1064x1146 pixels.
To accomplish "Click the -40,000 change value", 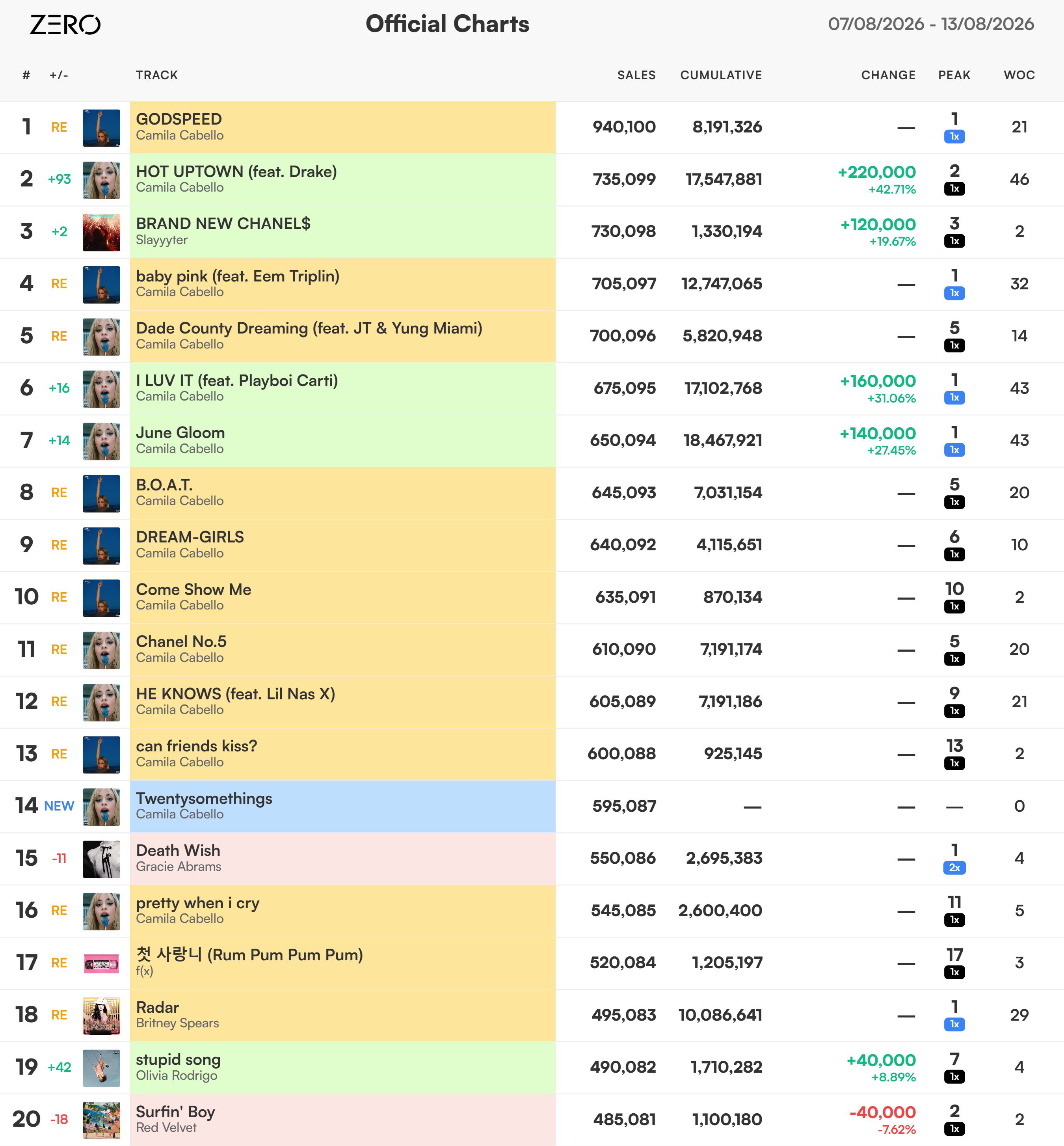I will (x=883, y=1112).
